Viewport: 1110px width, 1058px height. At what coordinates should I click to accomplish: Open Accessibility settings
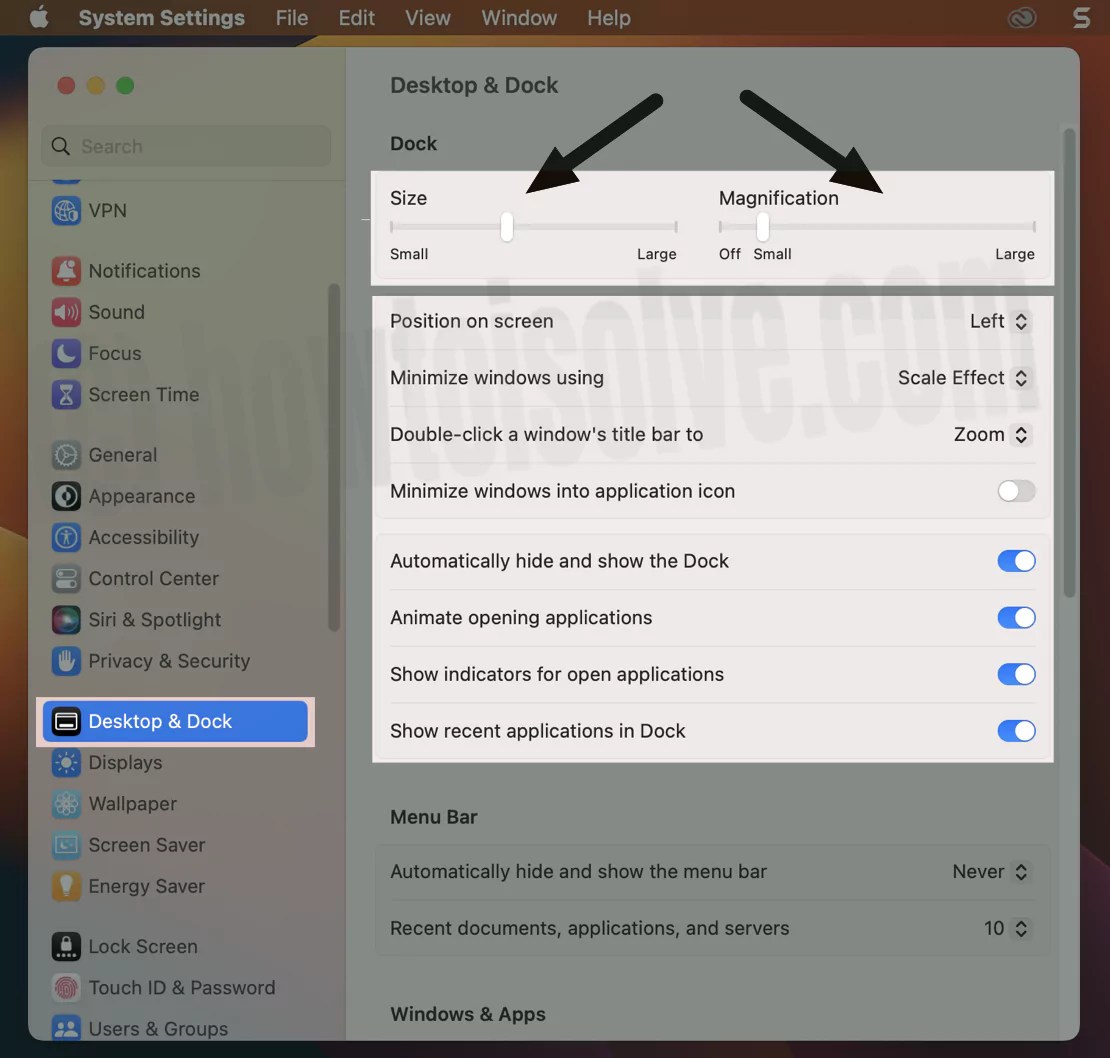click(x=141, y=537)
